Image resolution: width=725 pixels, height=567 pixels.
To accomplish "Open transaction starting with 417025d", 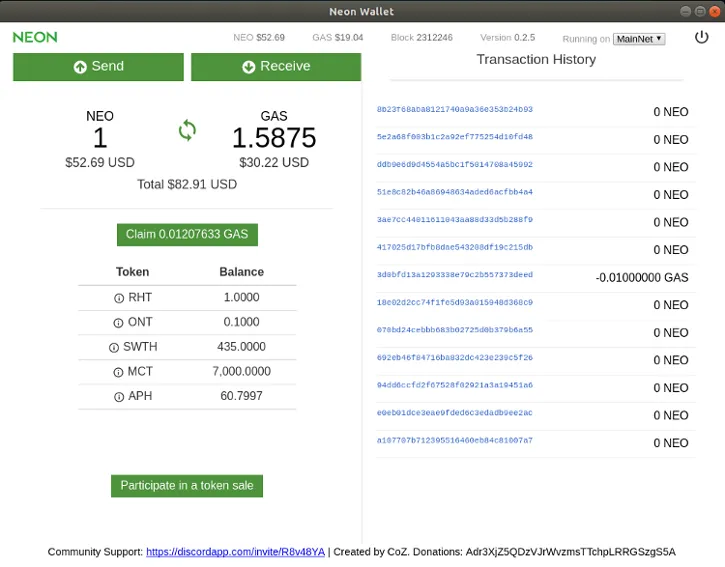I will pyautogui.click(x=455, y=247).
